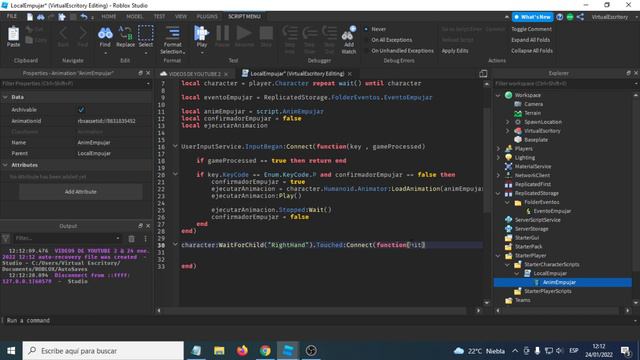The image size is (640, 360).
Task: Open the VIDEOS DE YOUTUBE 2 document tab
Action: pos(194,74)
